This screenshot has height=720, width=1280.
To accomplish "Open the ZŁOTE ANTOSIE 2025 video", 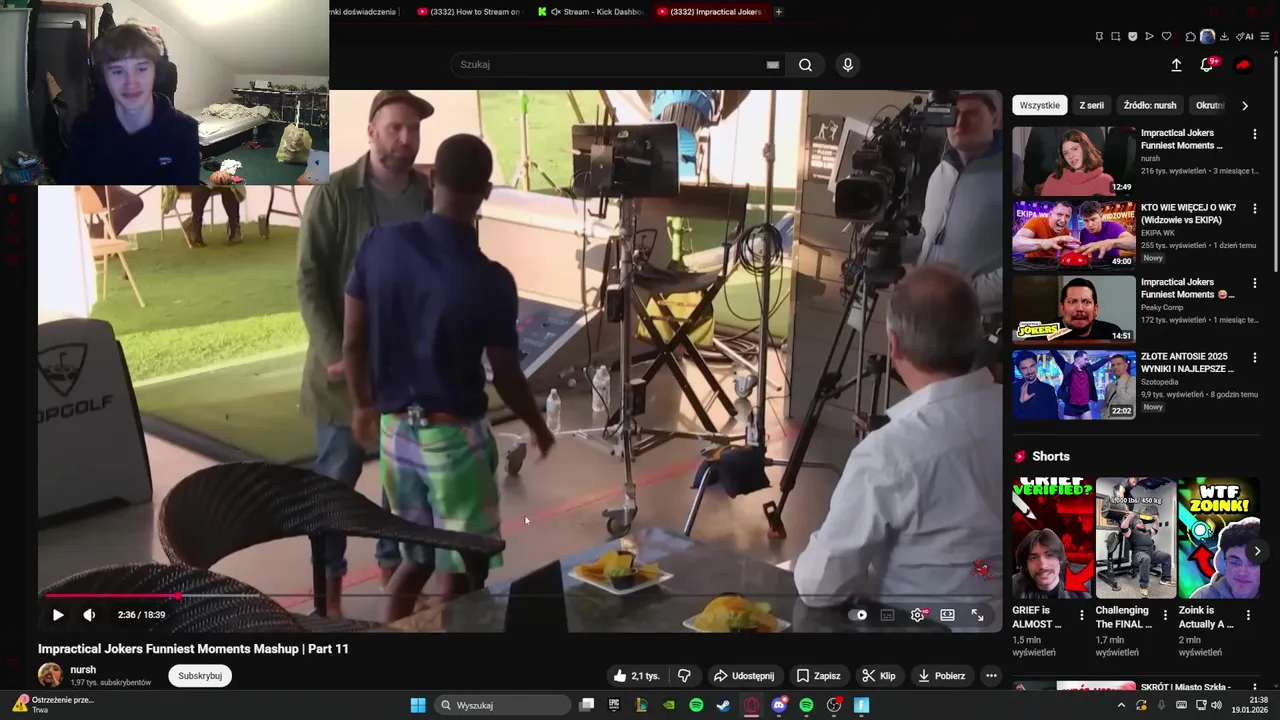I will click(1074, 385).
